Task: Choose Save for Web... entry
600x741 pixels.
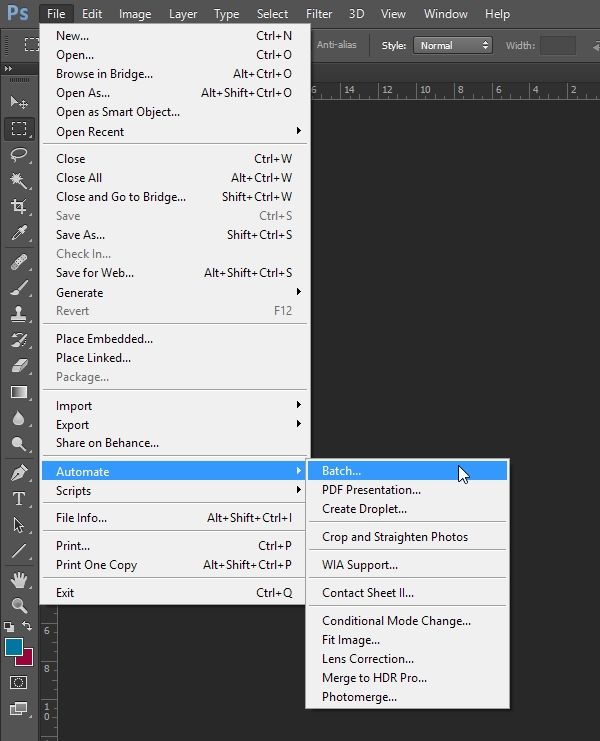Action: pos(174,273)
